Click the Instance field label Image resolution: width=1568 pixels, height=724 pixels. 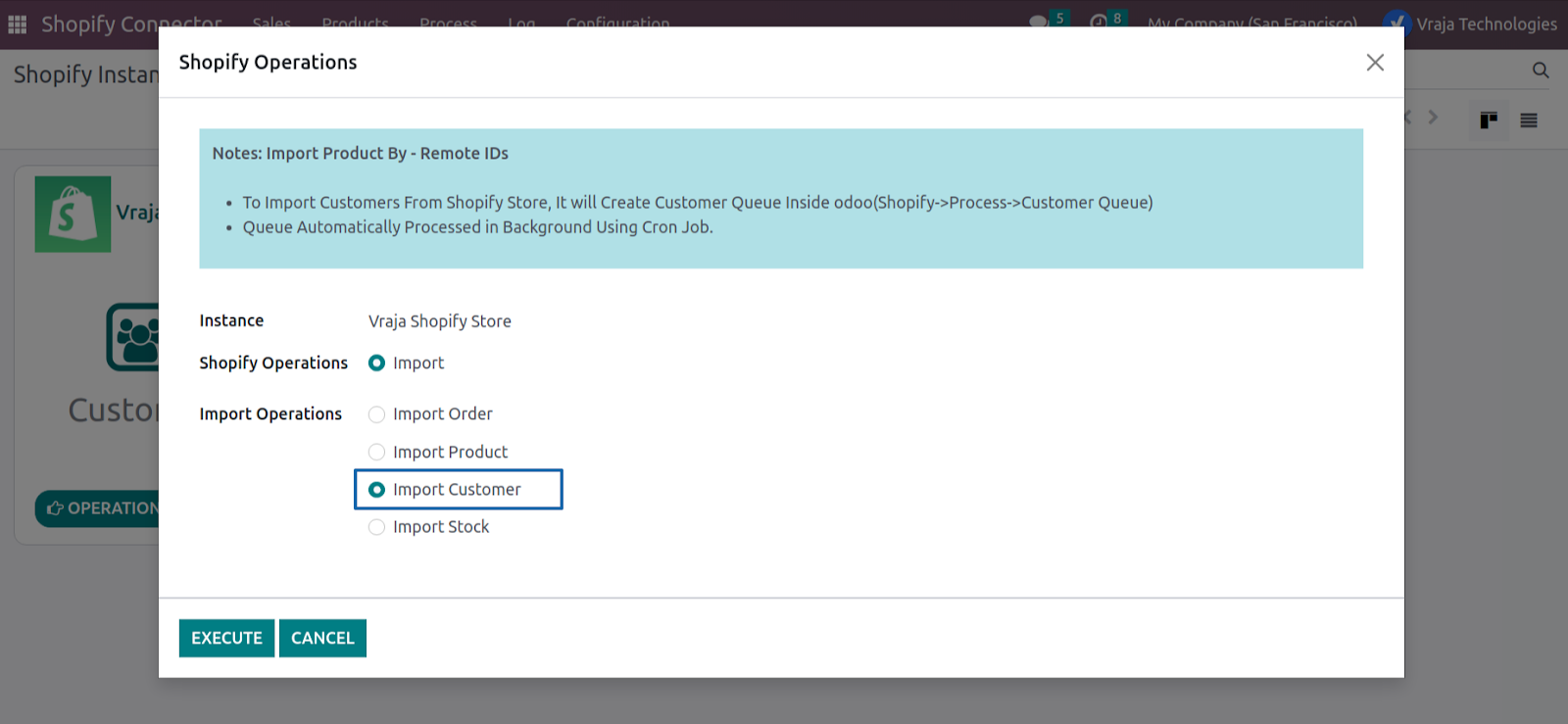231,320
